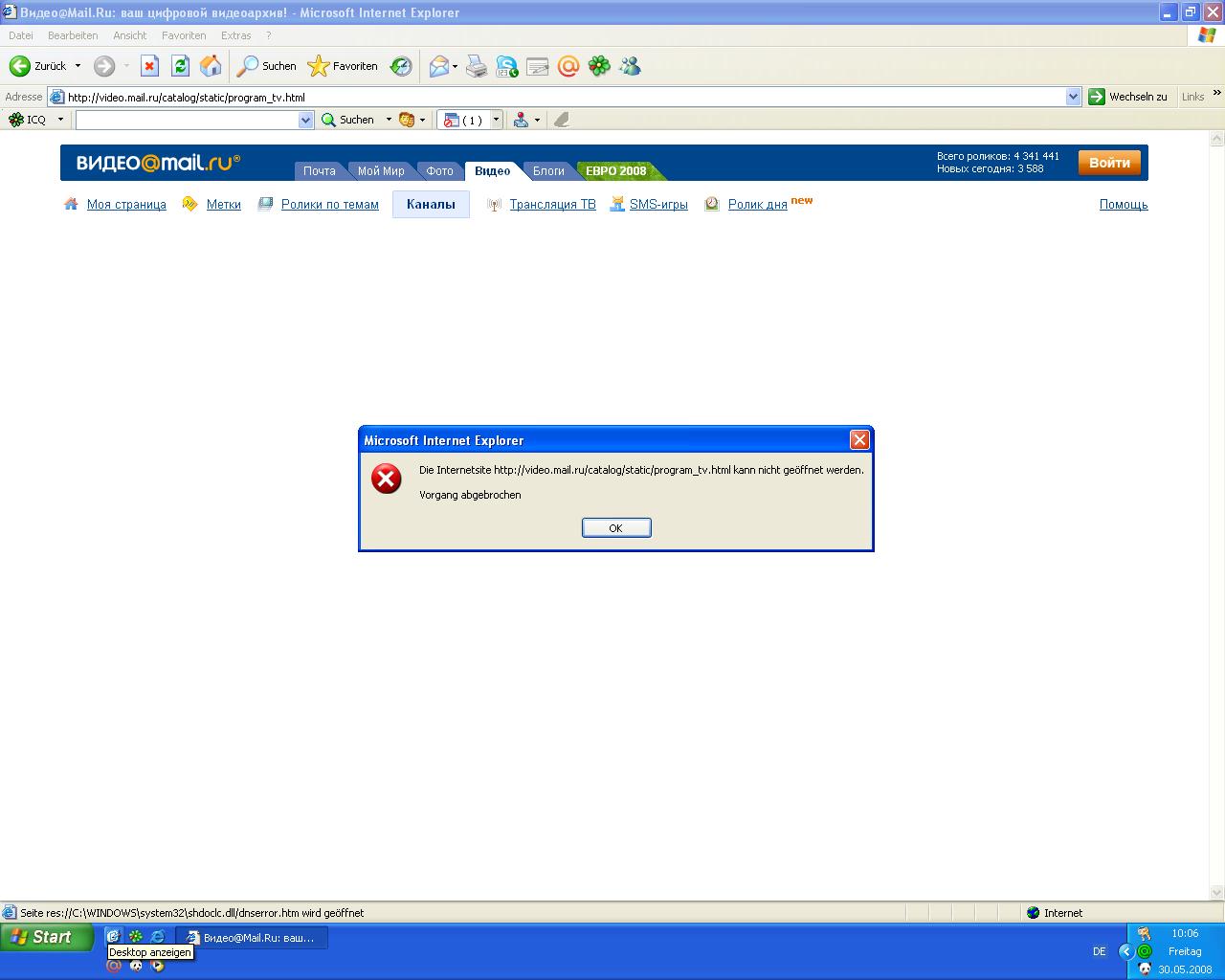
Task: Click Show Desktop quick launch icon
Action: pos(113,937)
